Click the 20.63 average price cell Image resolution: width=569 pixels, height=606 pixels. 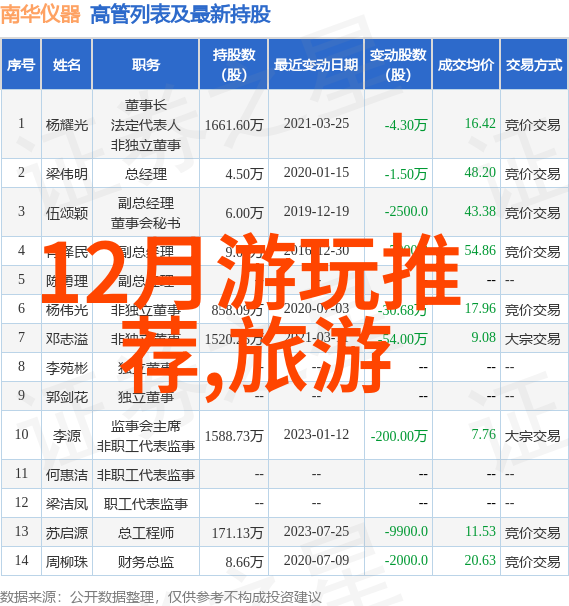[480, 560]
